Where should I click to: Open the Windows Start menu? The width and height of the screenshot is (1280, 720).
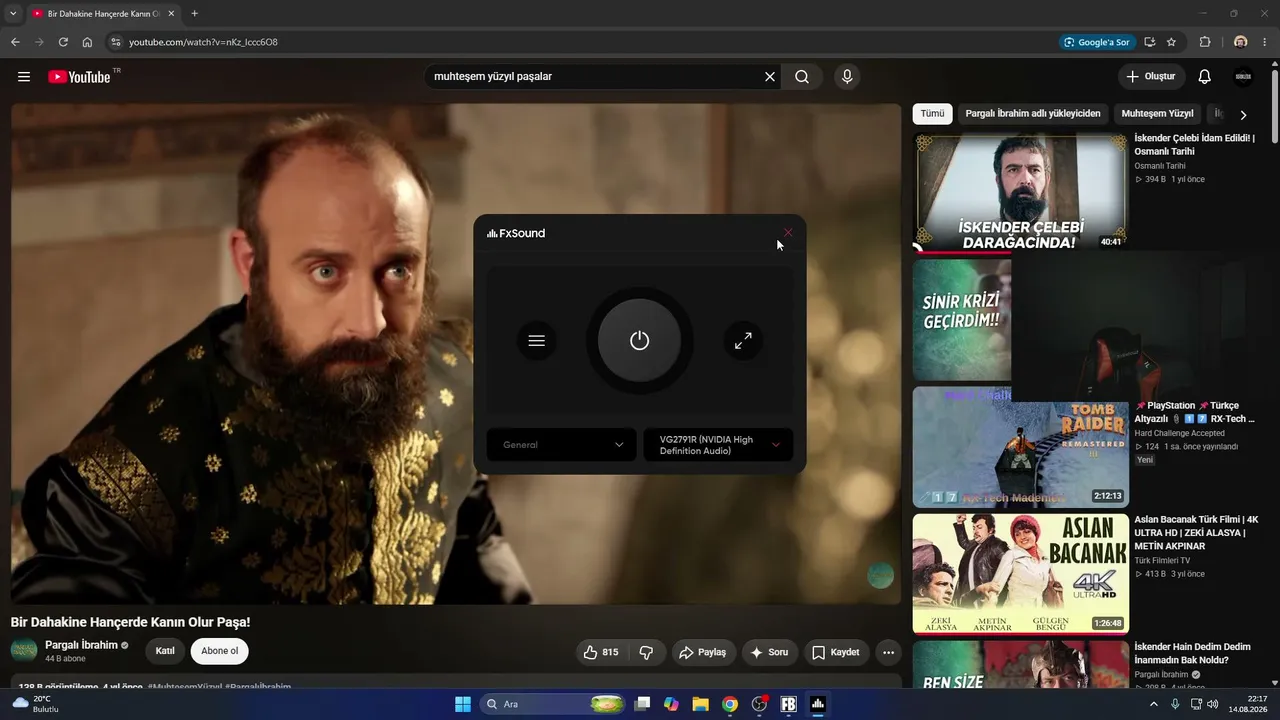coord(463,704)
